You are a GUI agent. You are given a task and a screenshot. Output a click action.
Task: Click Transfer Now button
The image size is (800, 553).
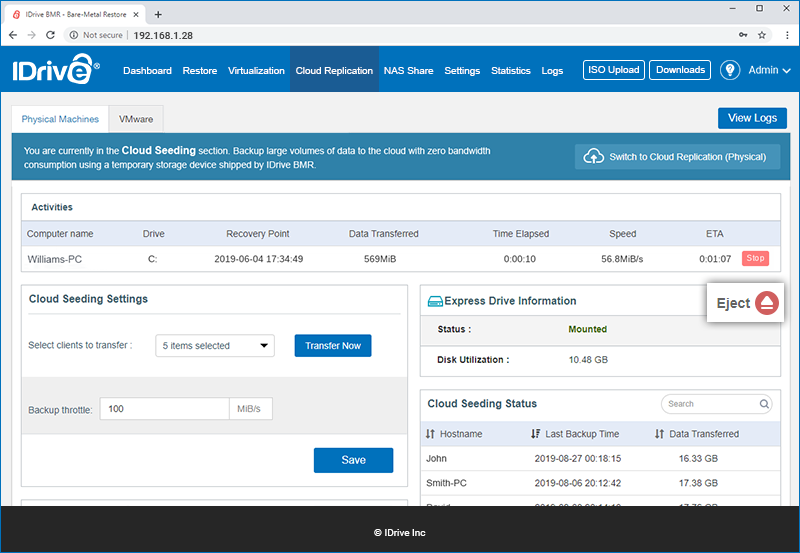point(333,346)
